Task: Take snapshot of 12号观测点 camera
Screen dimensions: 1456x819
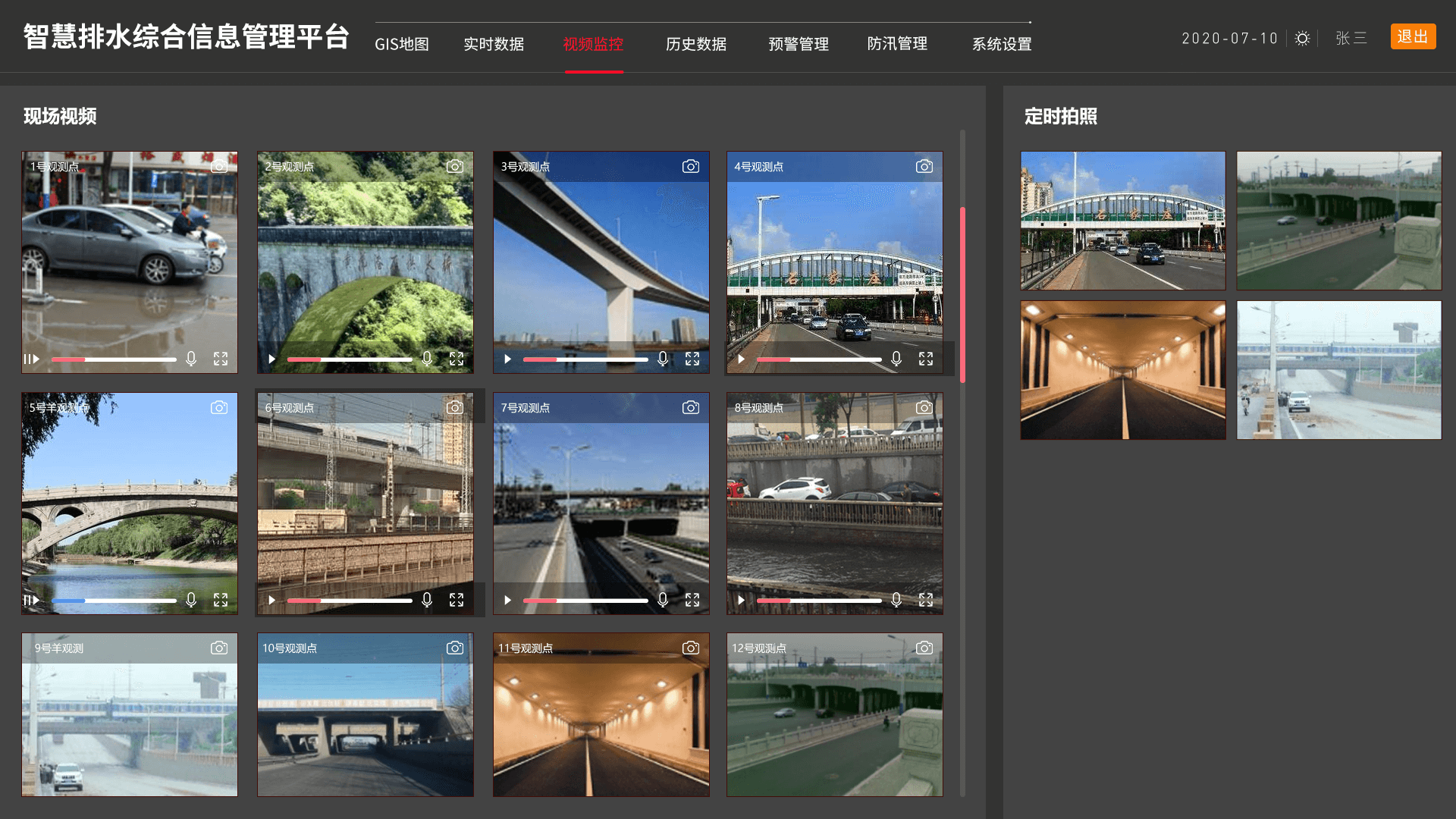Action: click(x=924, y=648)
